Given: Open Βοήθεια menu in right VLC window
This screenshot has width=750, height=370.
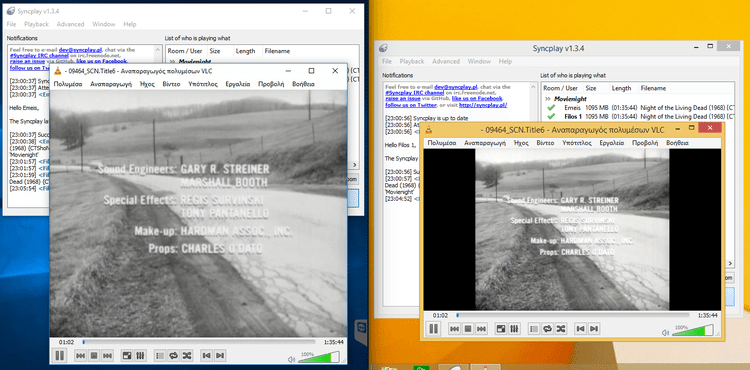Looking at the screenshot, I should tap(676, 143).
